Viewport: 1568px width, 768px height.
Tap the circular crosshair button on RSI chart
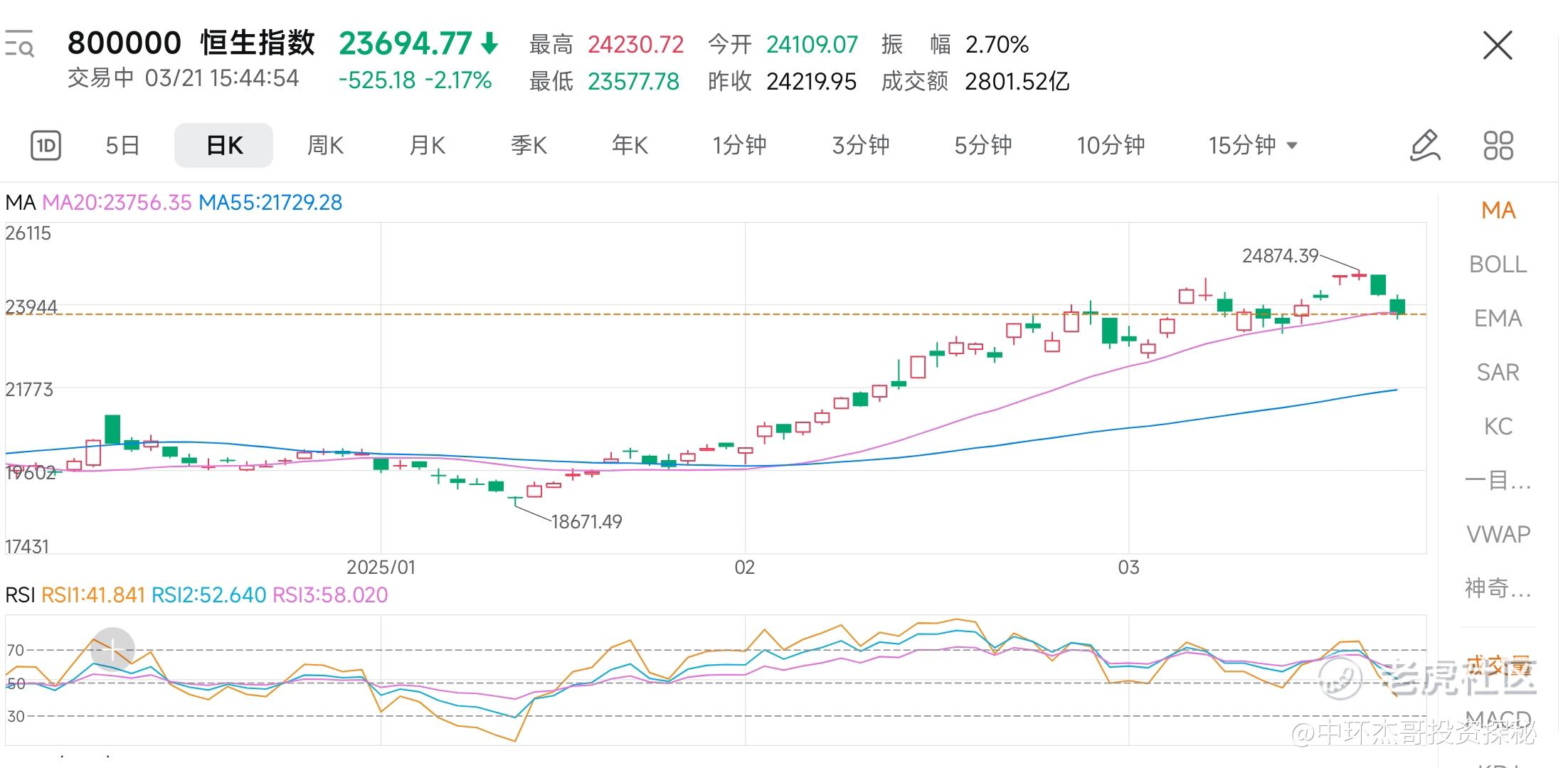tap(113, 649)
